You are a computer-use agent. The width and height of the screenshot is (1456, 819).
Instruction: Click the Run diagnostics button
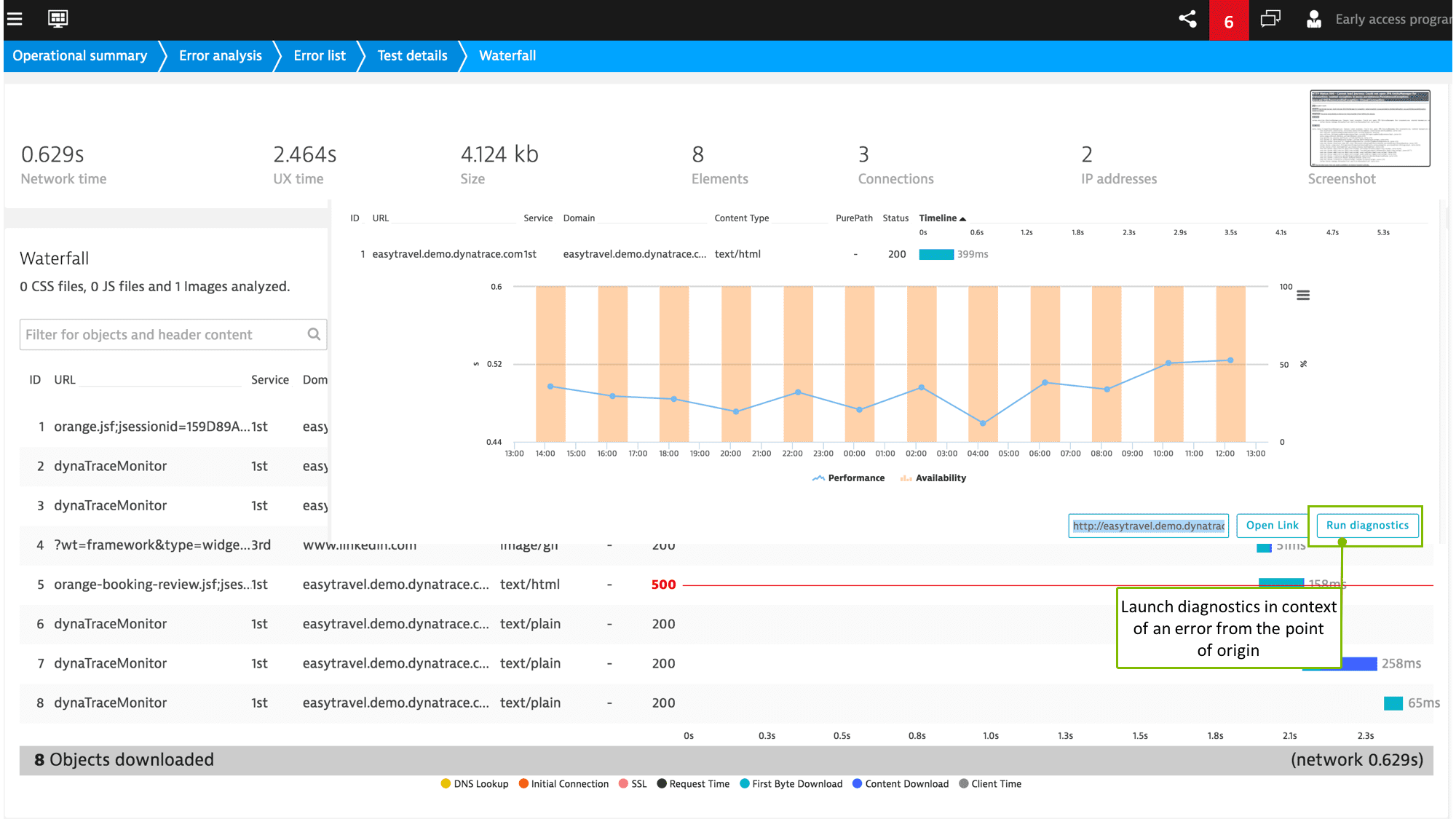tap(1367, 526)
